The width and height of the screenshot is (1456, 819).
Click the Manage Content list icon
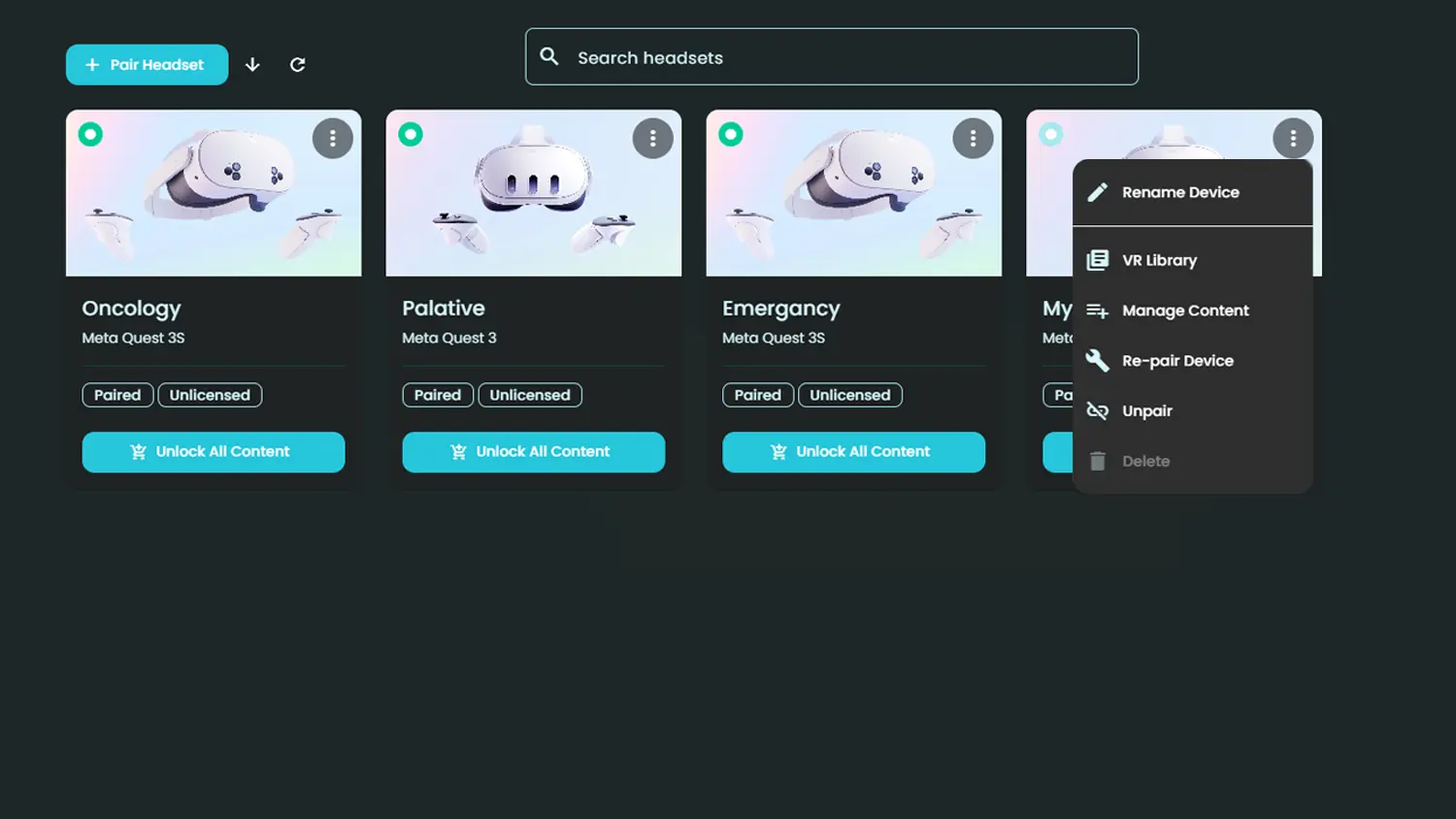1097,311
